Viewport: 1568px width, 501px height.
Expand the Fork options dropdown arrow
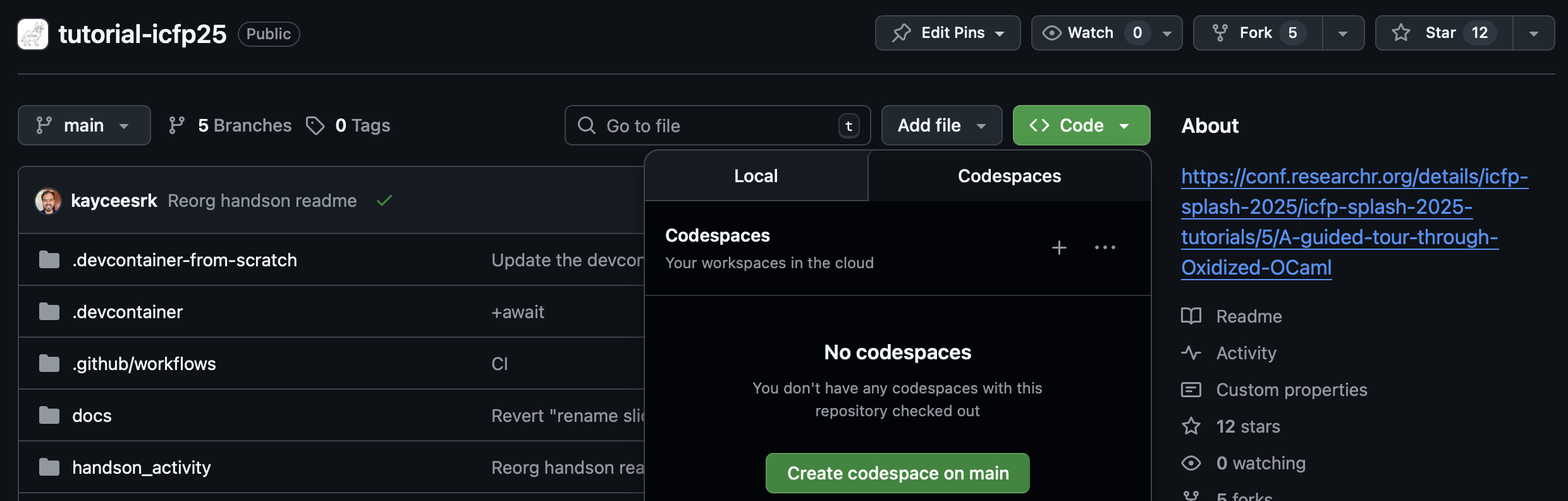1342,34
